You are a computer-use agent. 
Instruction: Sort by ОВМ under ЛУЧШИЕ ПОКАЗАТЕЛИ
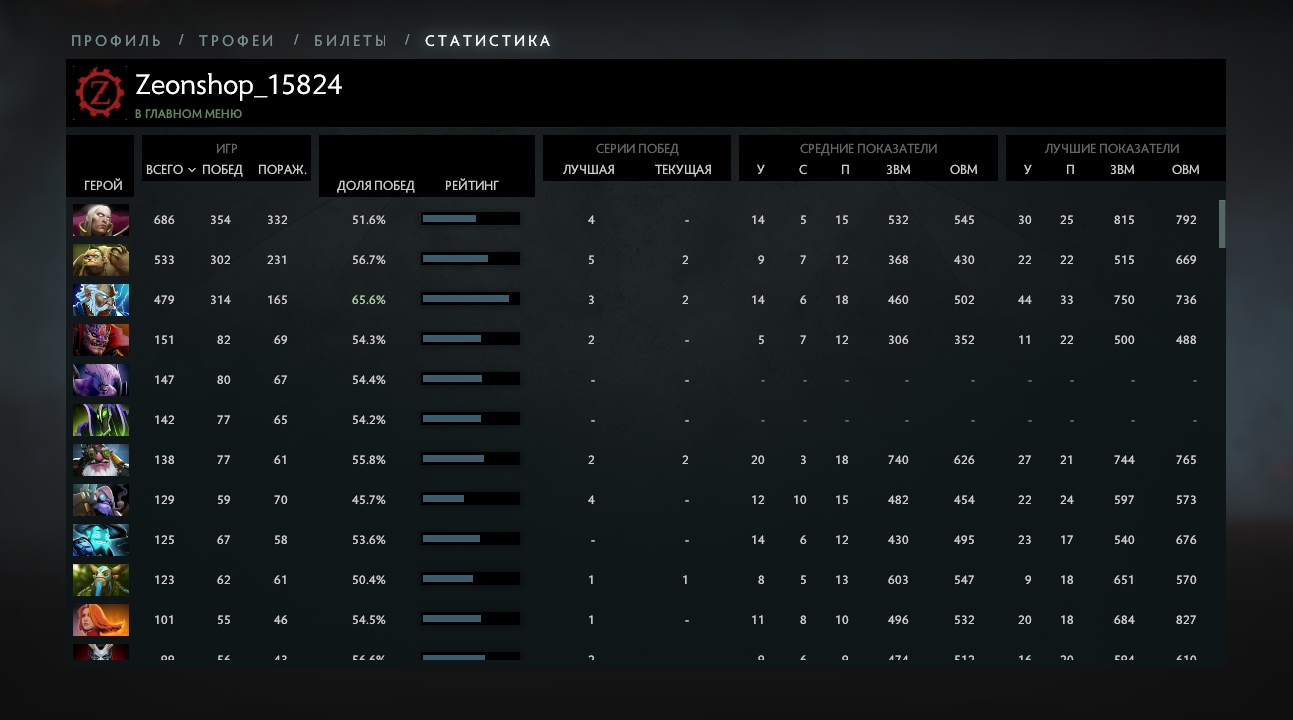click(1185, 170)
